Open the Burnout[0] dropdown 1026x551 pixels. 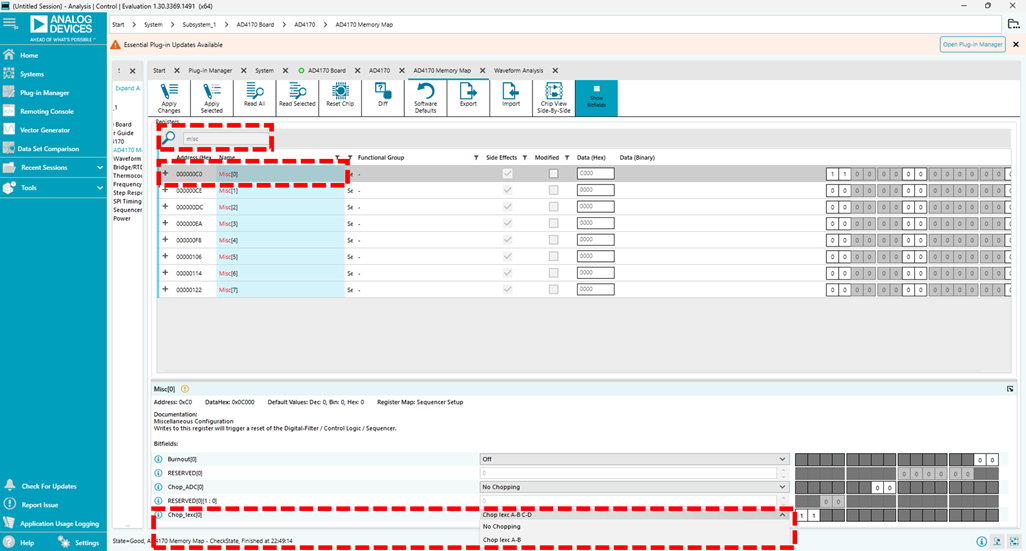tap(634, 459)
